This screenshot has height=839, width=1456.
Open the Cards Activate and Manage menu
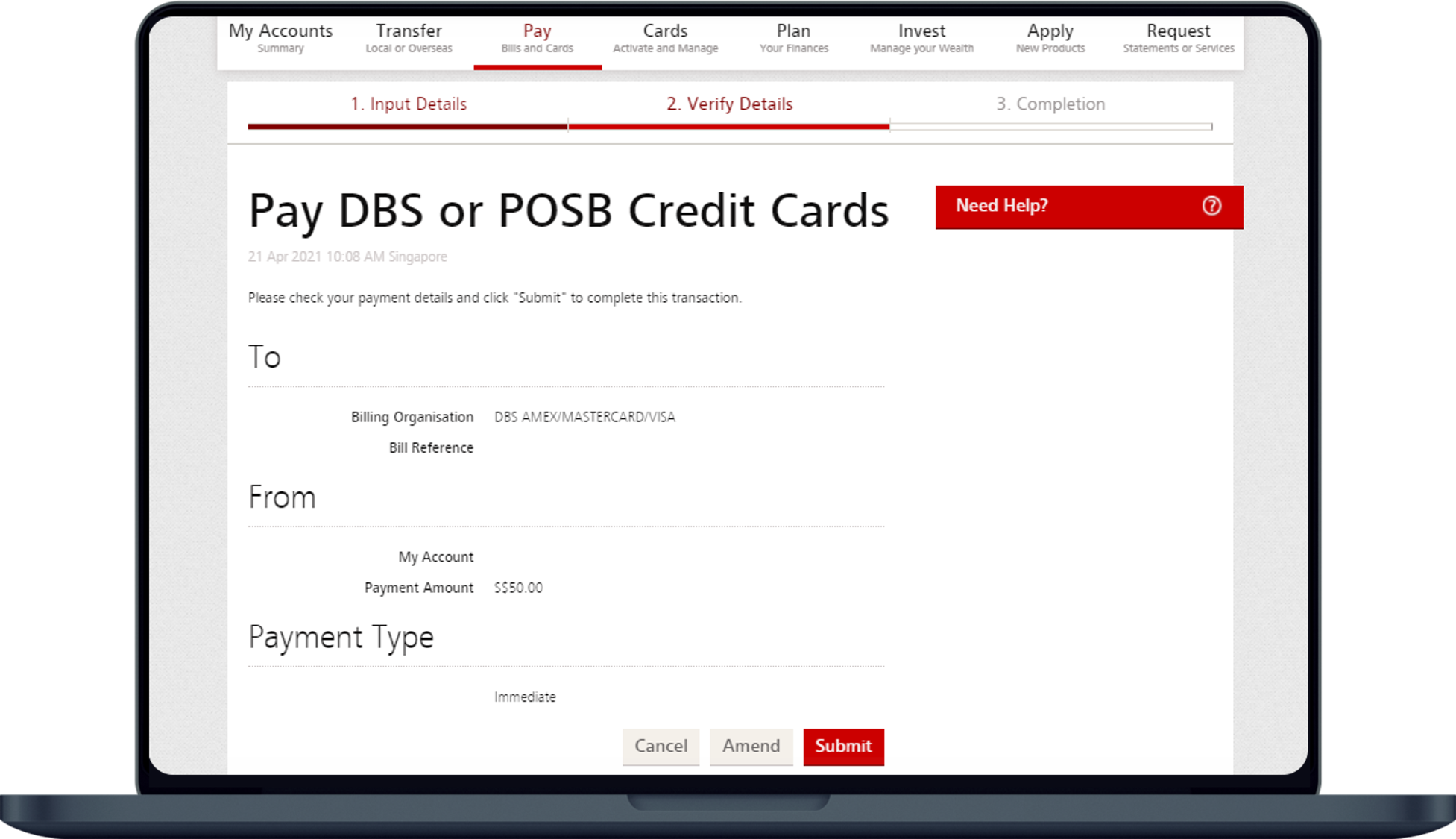pos(665,38)
